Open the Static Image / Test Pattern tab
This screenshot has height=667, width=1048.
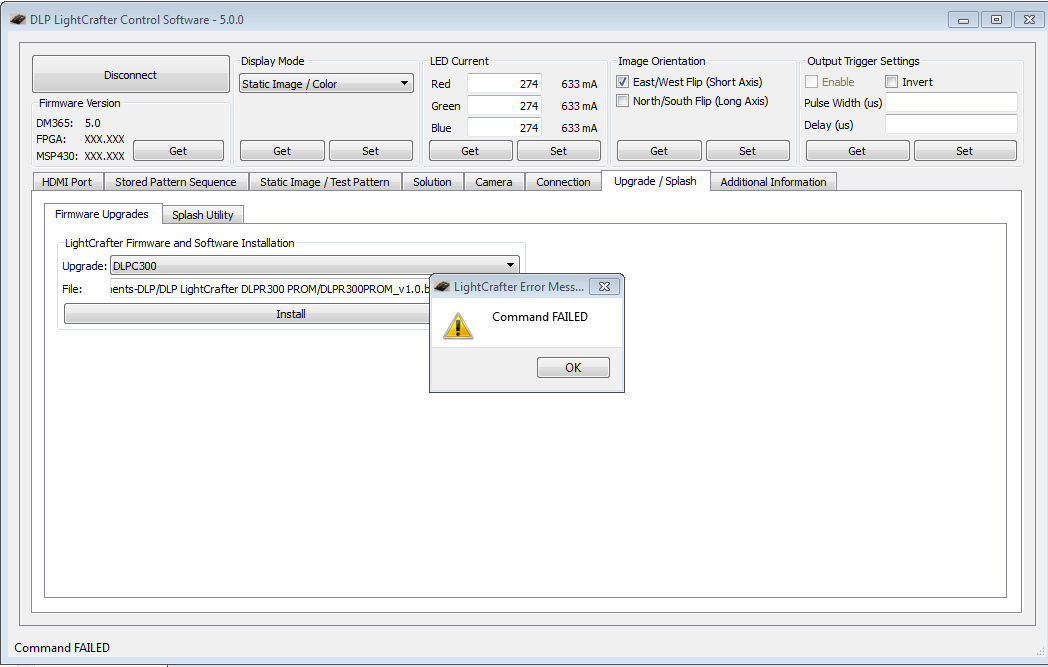[x=325, y=182]
